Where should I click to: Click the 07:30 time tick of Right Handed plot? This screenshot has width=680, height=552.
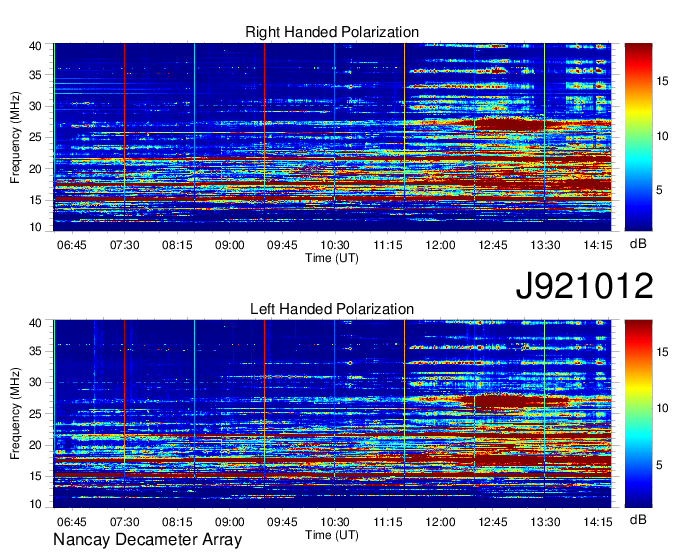coord(124,245)
